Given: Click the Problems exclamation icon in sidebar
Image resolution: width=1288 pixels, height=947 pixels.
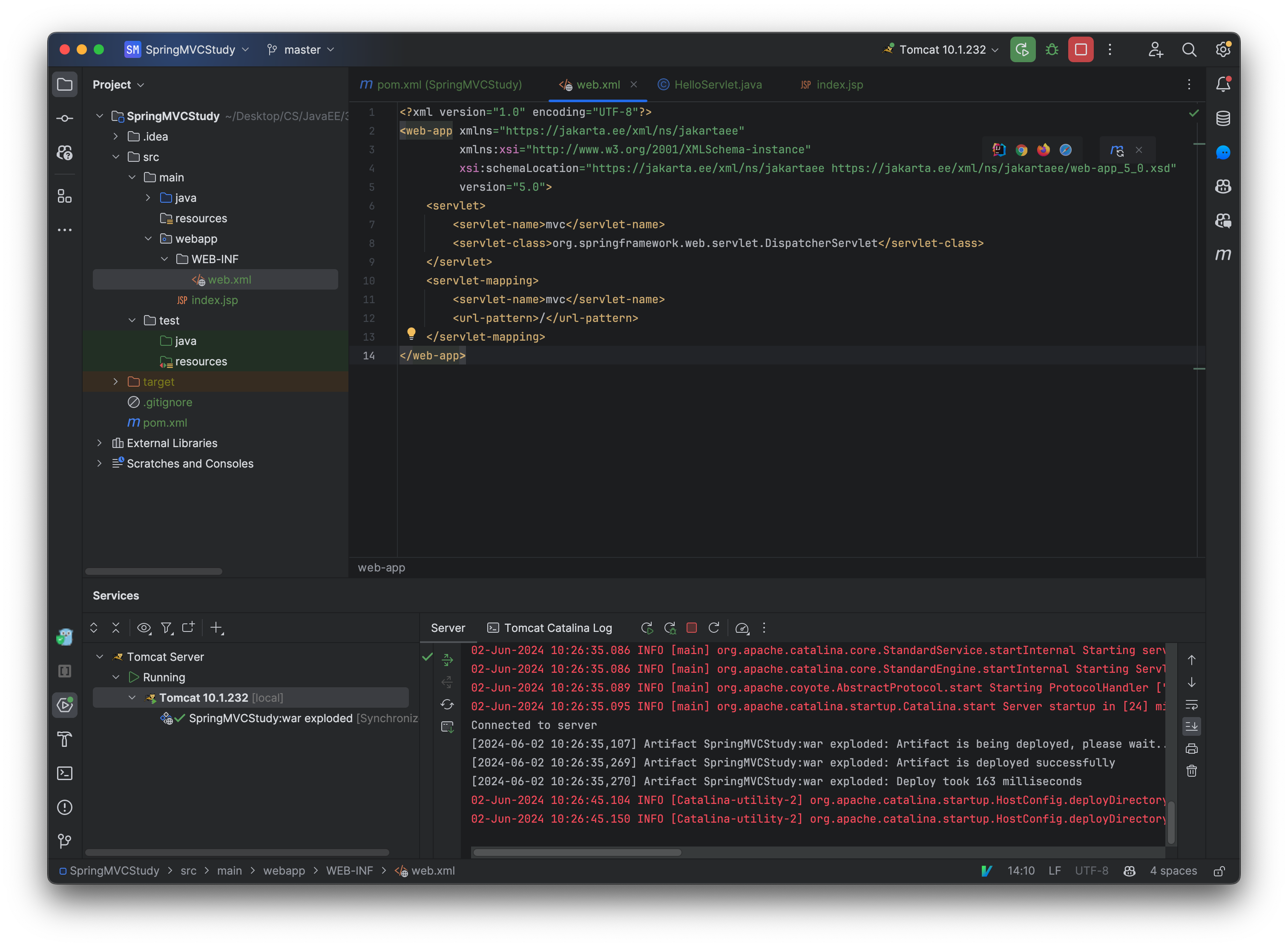Looking at the screenshot, I should click(64, 807).
